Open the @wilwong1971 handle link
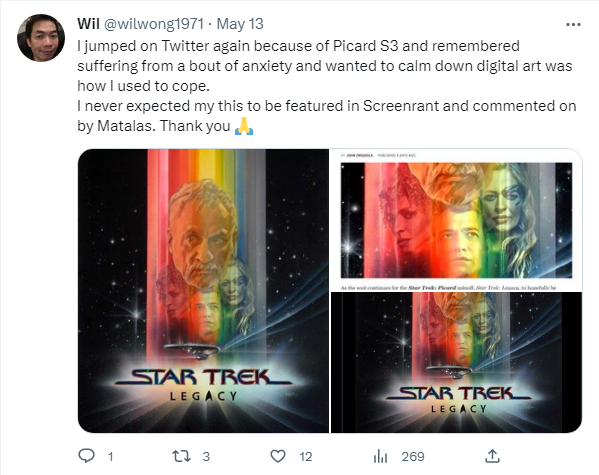Viewport: 599px width, 475px height. [154, 24]
